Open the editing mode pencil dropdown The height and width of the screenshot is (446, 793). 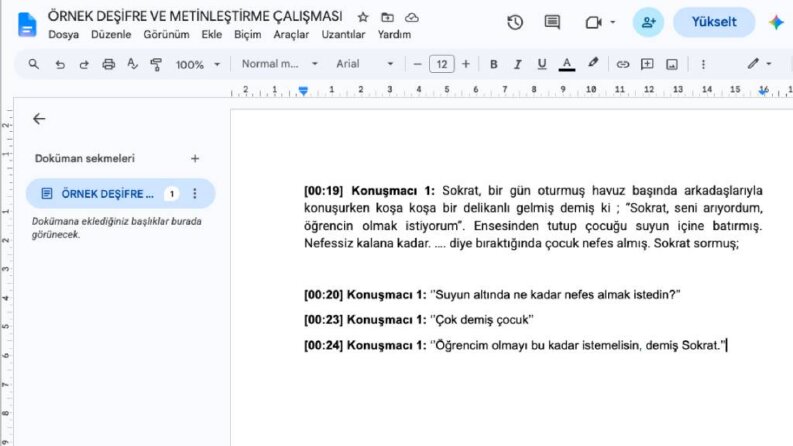point(760,64)
